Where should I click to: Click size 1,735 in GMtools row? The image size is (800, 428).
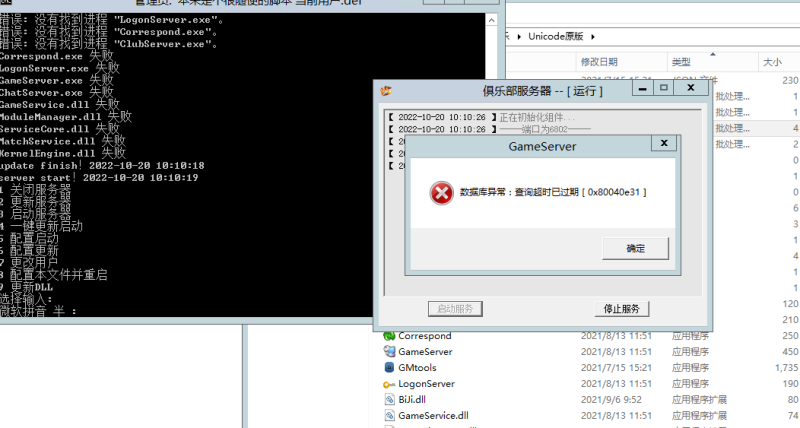787,367
